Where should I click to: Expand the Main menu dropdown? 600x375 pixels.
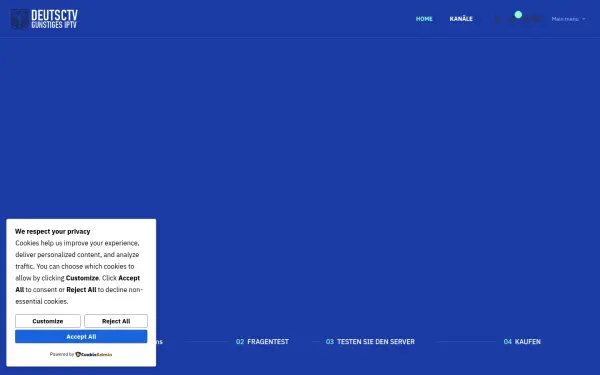568,19
